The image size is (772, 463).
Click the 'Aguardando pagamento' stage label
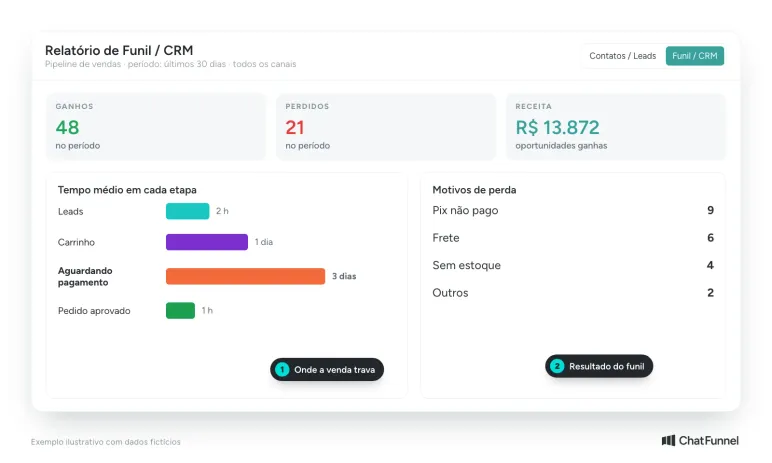click(85, 277)
